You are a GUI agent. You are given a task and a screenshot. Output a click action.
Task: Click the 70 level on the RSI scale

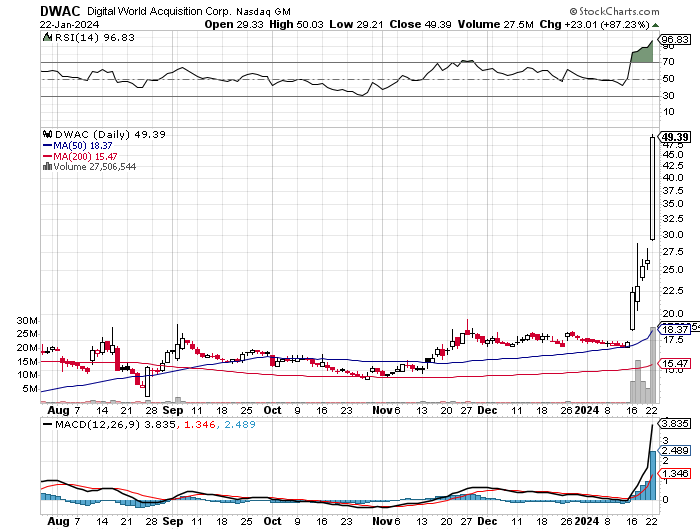pyautogui.click(x=668, y=62)
